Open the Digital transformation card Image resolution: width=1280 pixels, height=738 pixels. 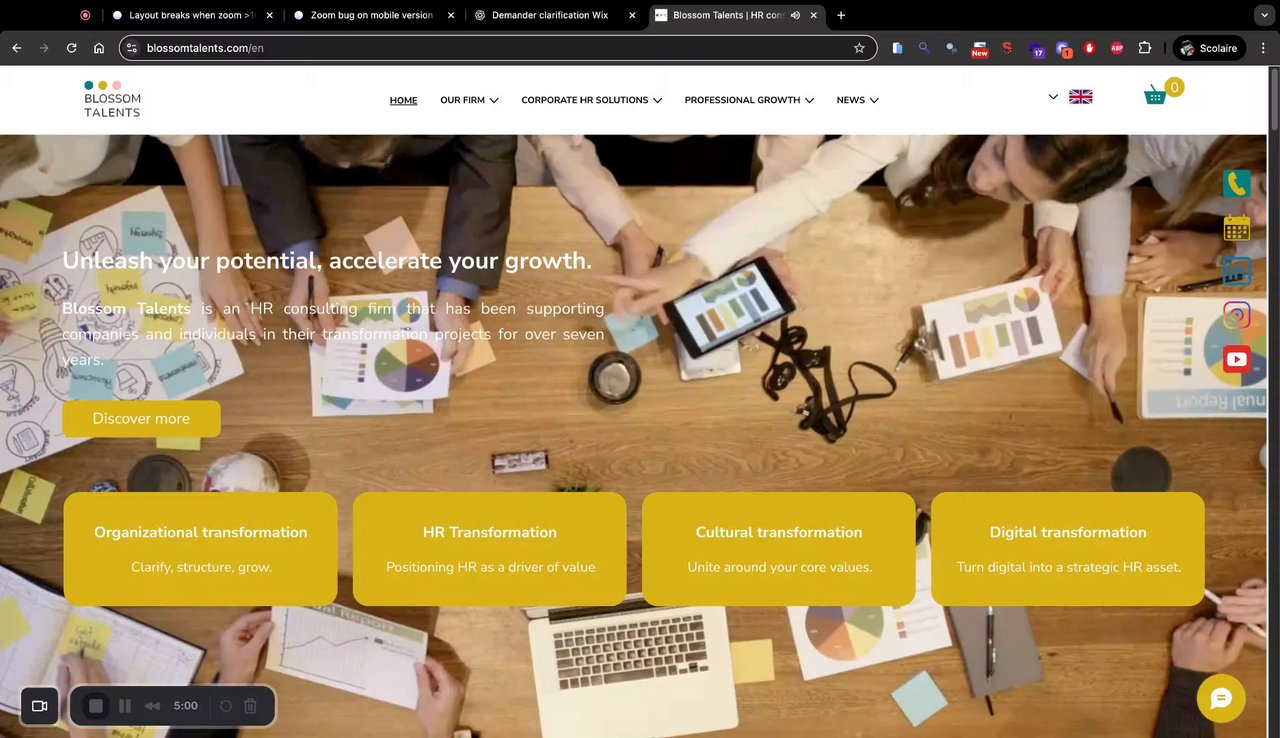[x=1068, y=548]
